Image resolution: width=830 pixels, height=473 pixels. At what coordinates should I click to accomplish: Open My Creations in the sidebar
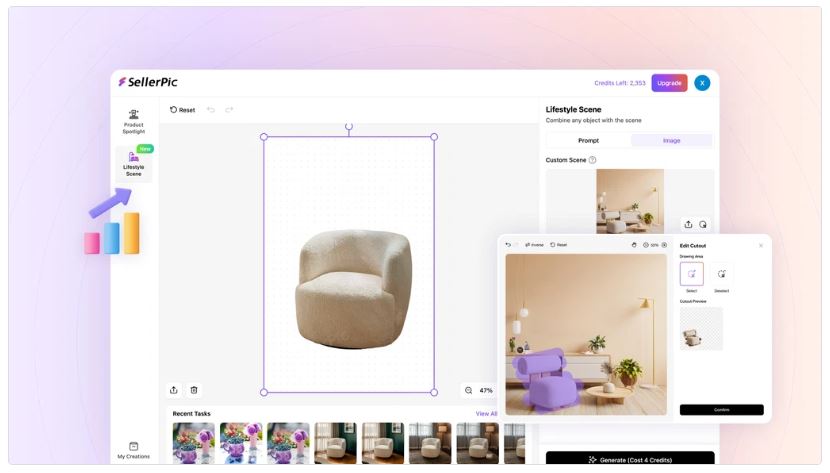coord(133,450)
